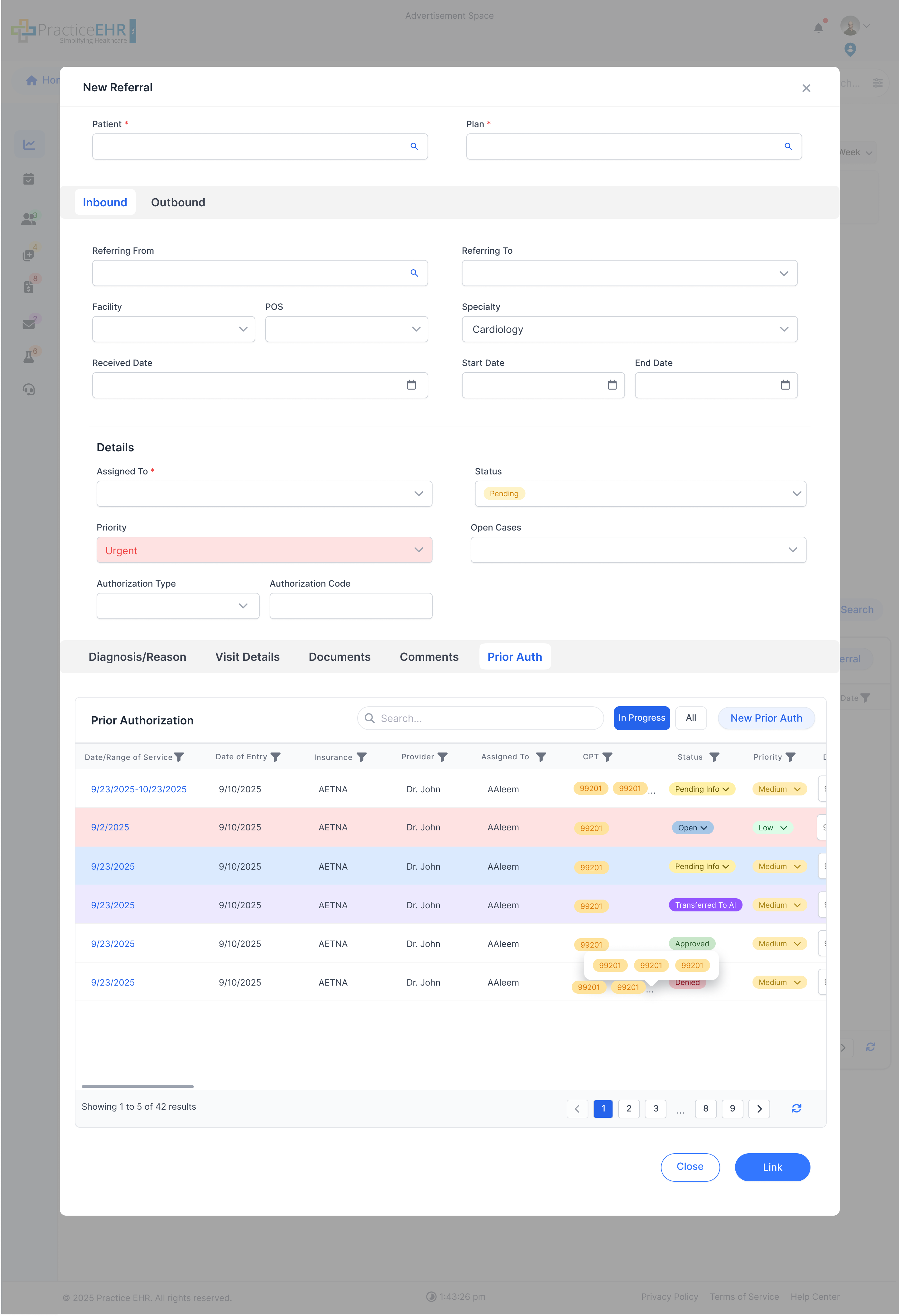Open the Urgent Priority dropdown
This screenshot has width=899, height=1316.
pos(264,550)
